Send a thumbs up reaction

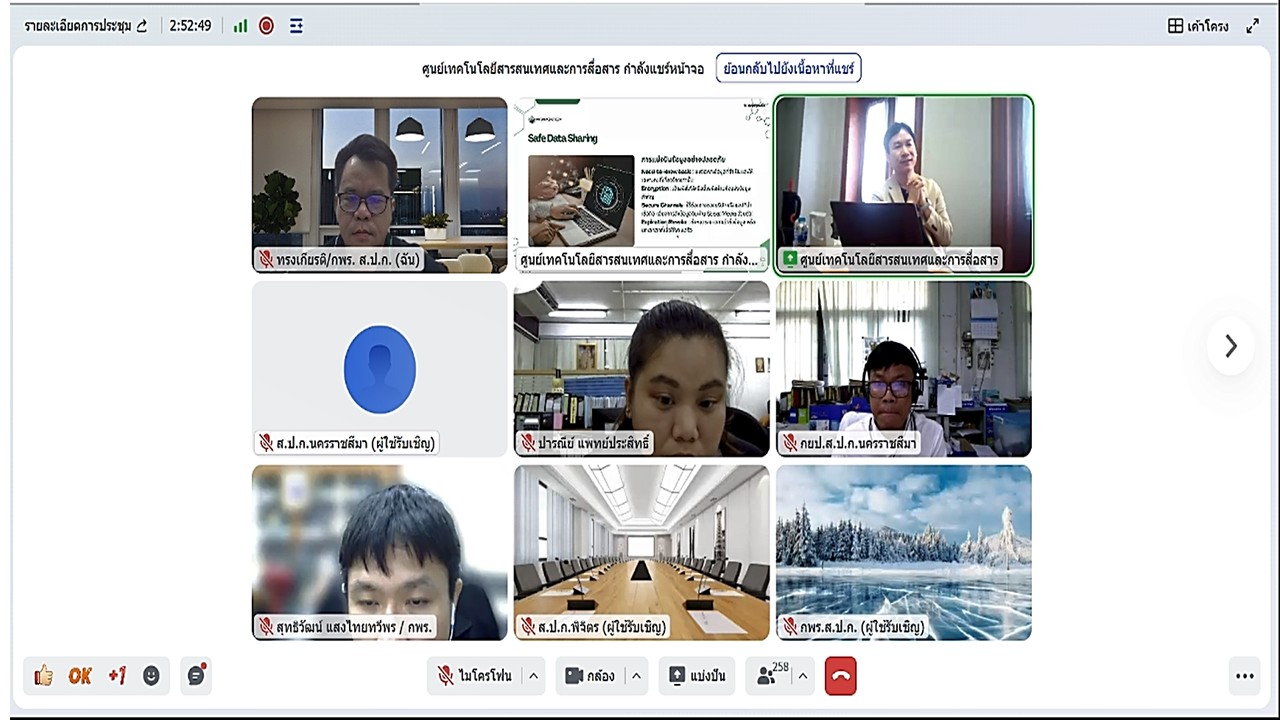pos(42,676)
